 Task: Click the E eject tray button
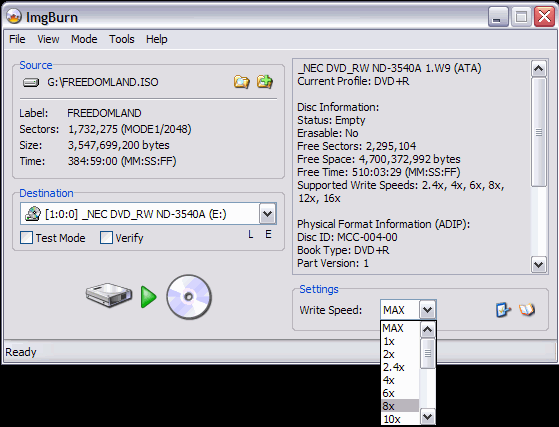click(x=268, y=235)
